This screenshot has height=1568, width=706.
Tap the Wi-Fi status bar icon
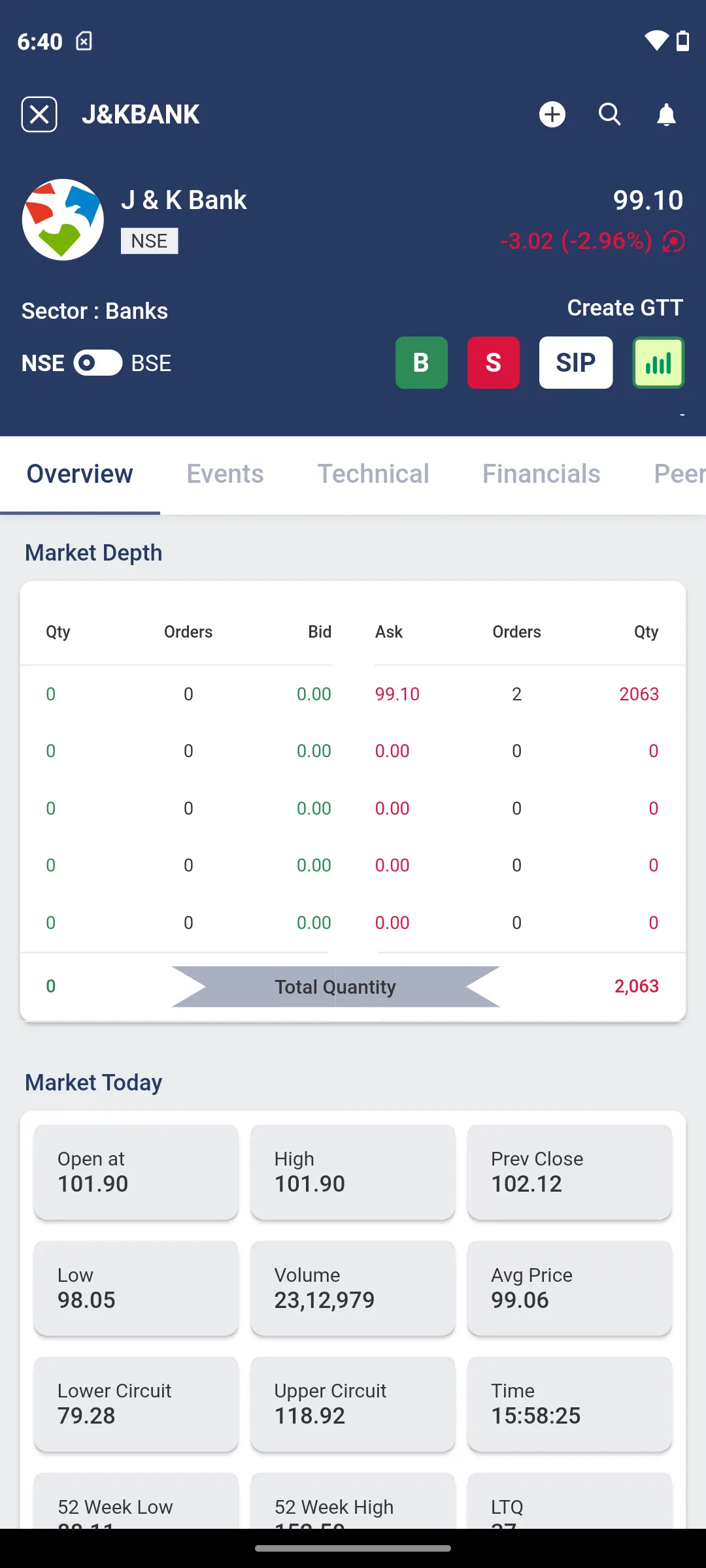tap(656, 41)
